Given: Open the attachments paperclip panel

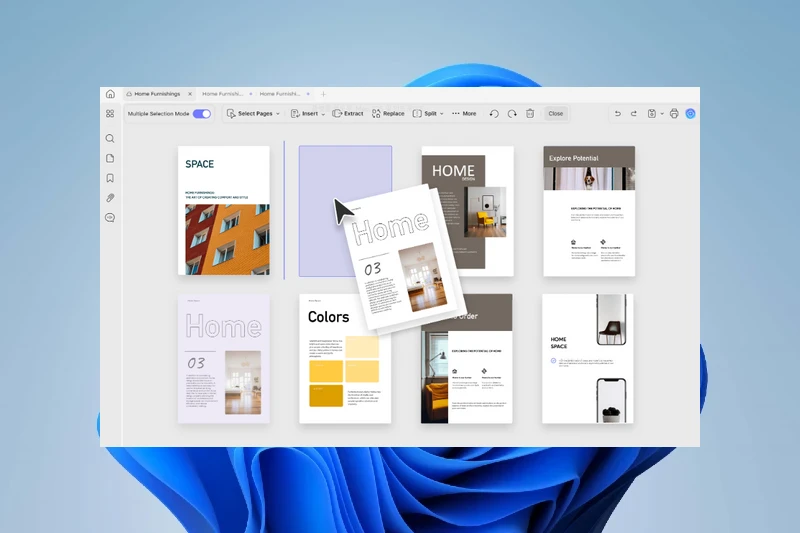Looking at the screenshot, I should [110, 198].
